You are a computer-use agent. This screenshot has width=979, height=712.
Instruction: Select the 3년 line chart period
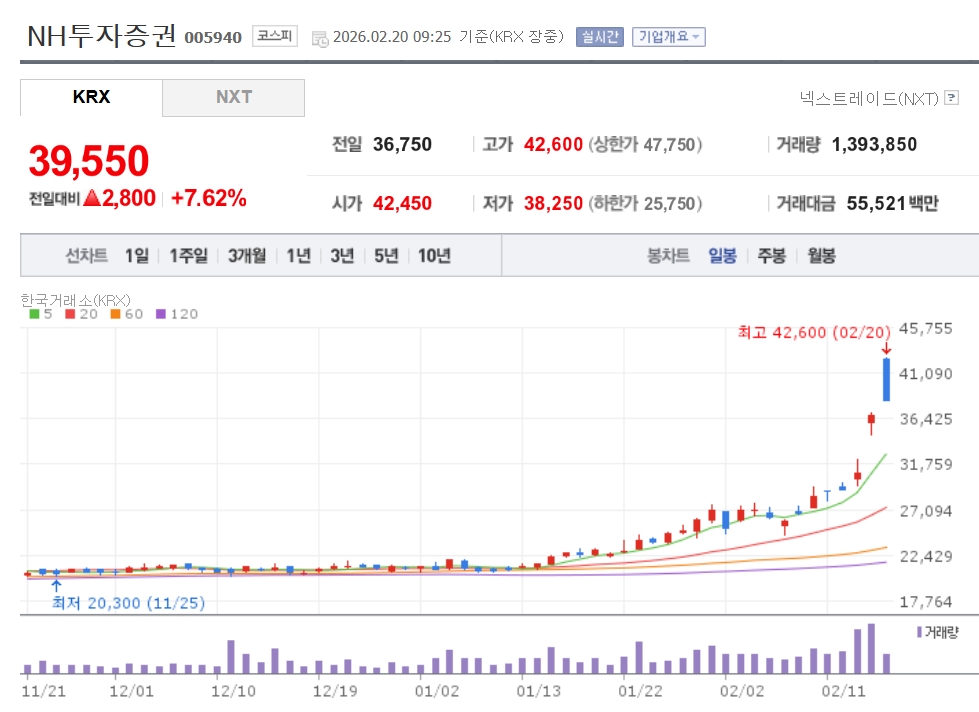coord(342,255)
